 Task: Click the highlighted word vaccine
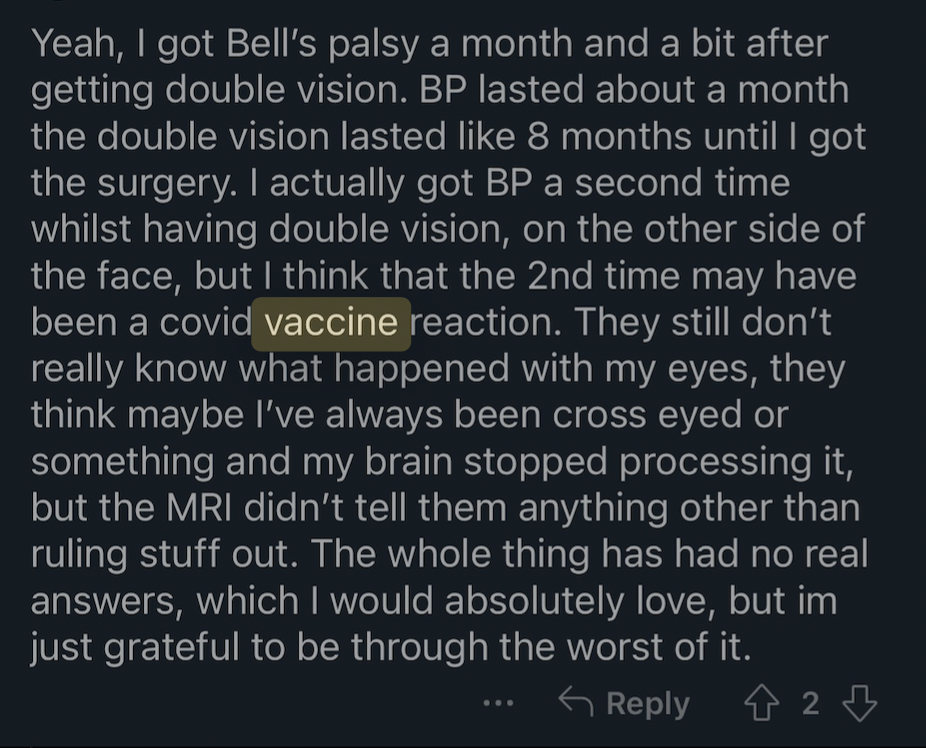pyautogui.click(x=331, y=324)
